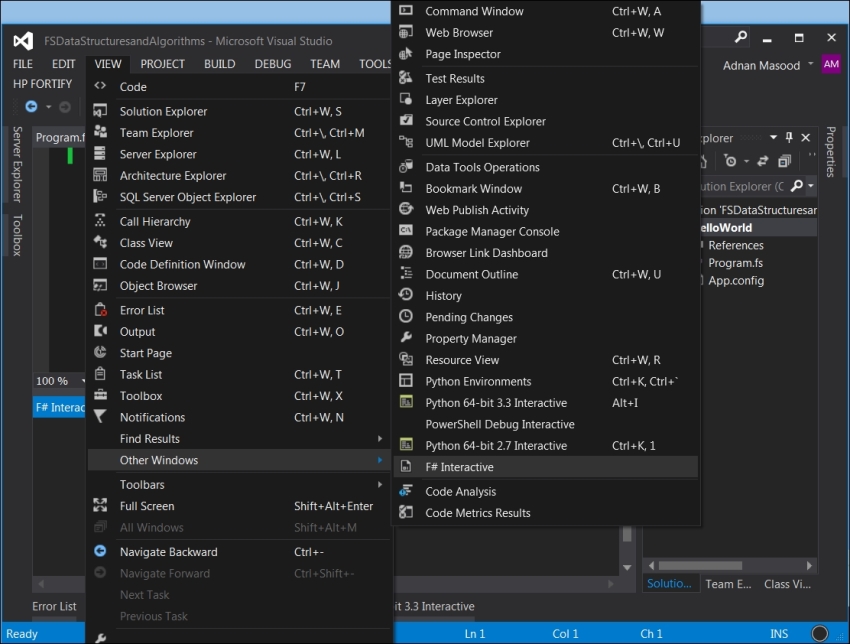Click the Pending Changes clock icon
The width and height of the screenshot is (850, 644).
pyautogui.click(x=406, y=317)
